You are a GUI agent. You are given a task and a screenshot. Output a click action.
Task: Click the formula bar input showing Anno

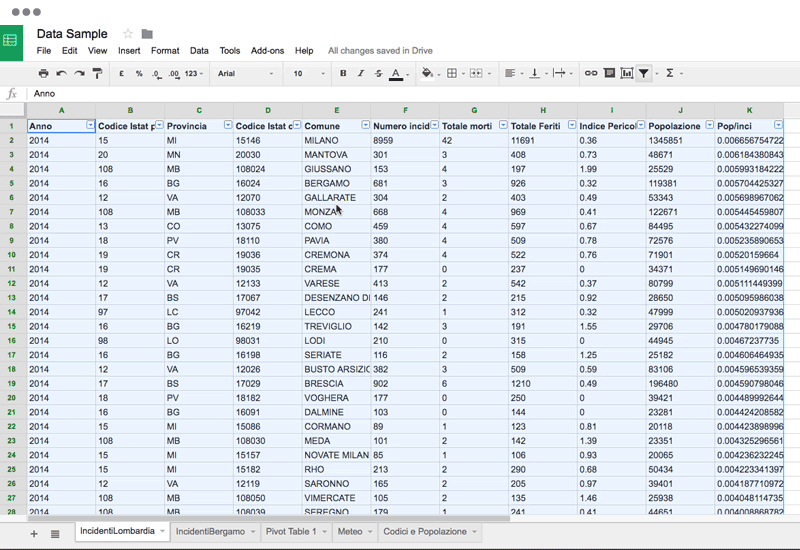[408, 93]
